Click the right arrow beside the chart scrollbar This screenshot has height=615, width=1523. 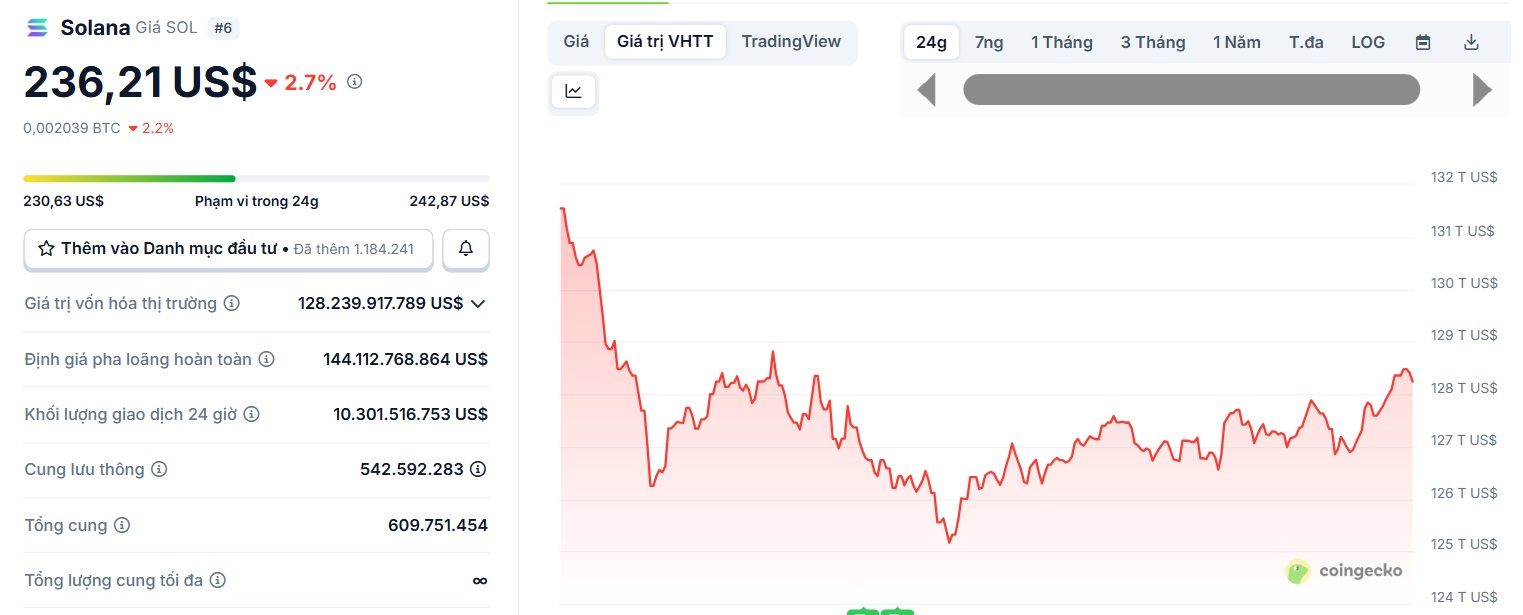click(x=1481, y=89)
